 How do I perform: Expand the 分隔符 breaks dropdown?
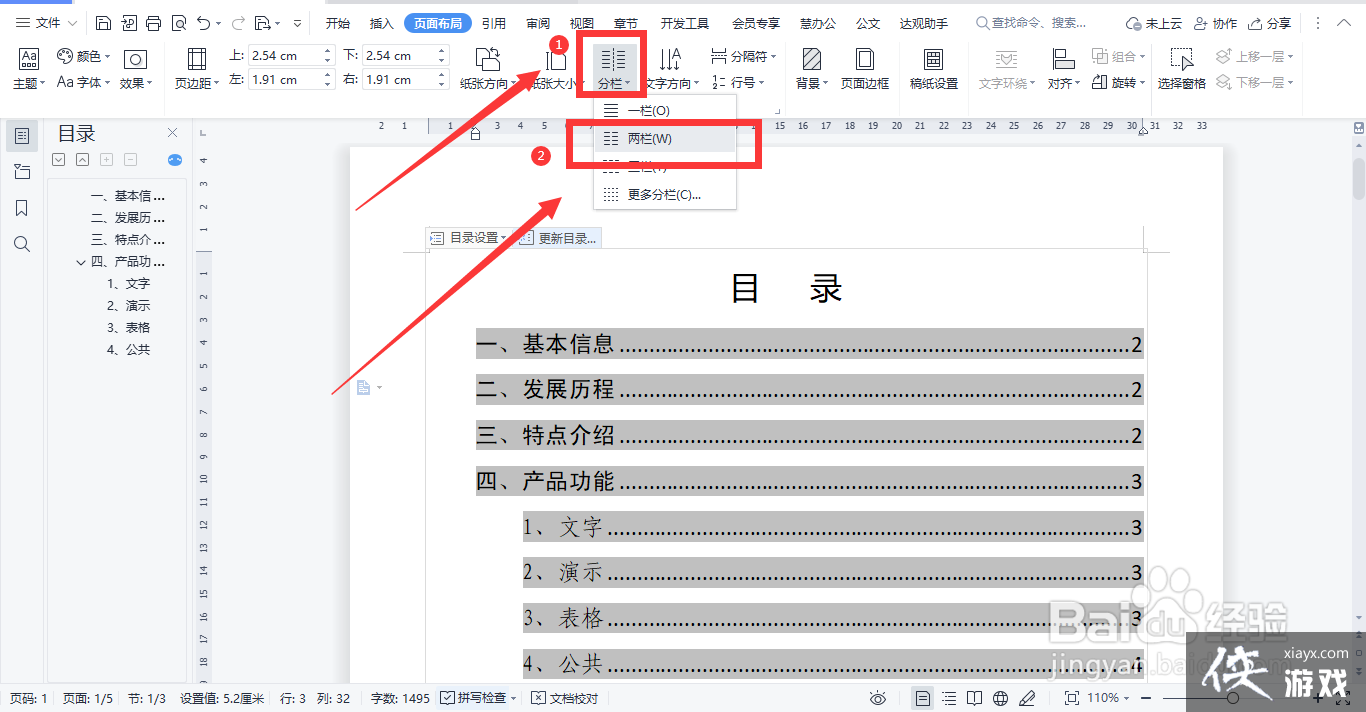[x=743, y=57]
